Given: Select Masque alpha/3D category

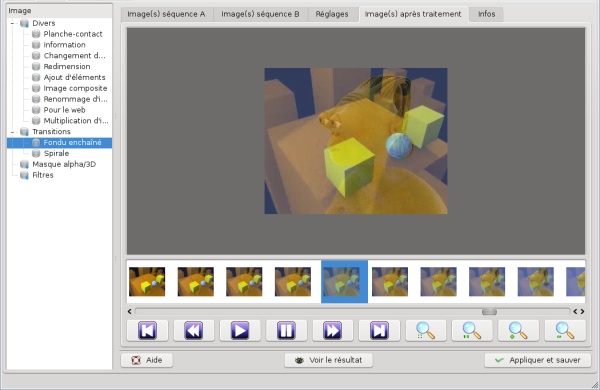Looking at the screenshot, I should tap(64, 164).
